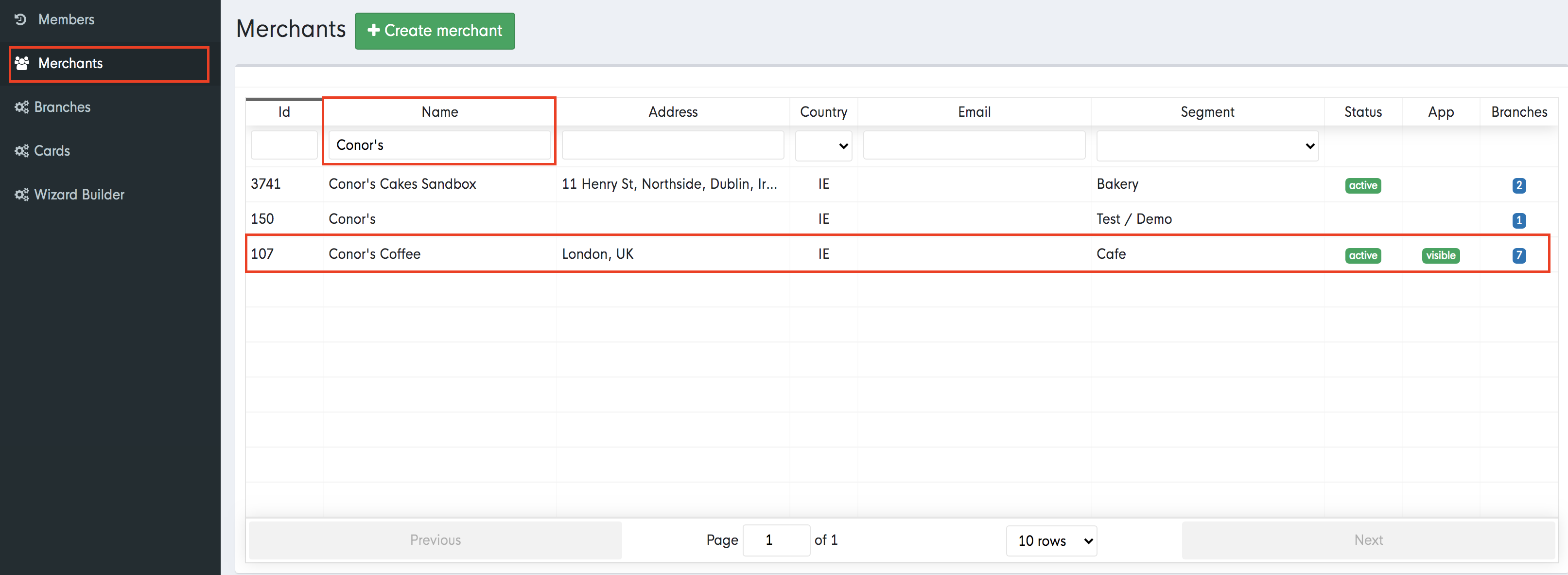Click the page number input field
Image resolution: width=1568 pixels, height=575 pixels.
(x=776, y=540)
